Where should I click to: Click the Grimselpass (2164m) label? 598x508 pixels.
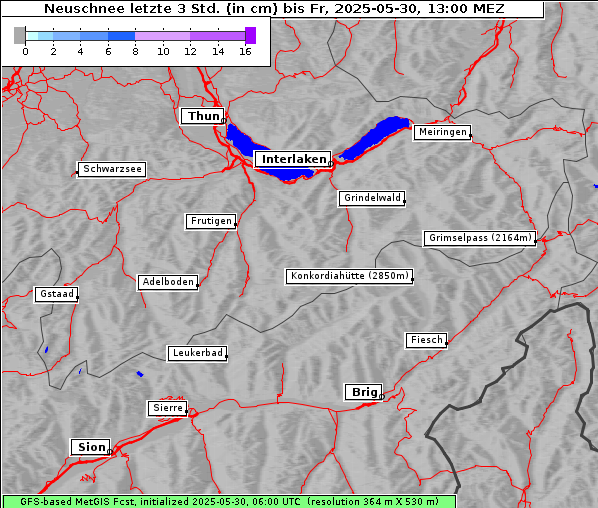(480, 238)
